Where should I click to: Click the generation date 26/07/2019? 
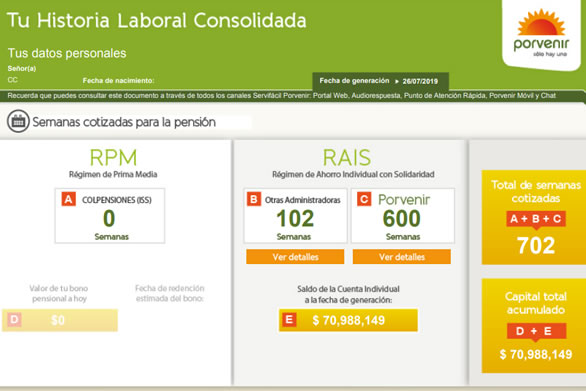[420, 81]
